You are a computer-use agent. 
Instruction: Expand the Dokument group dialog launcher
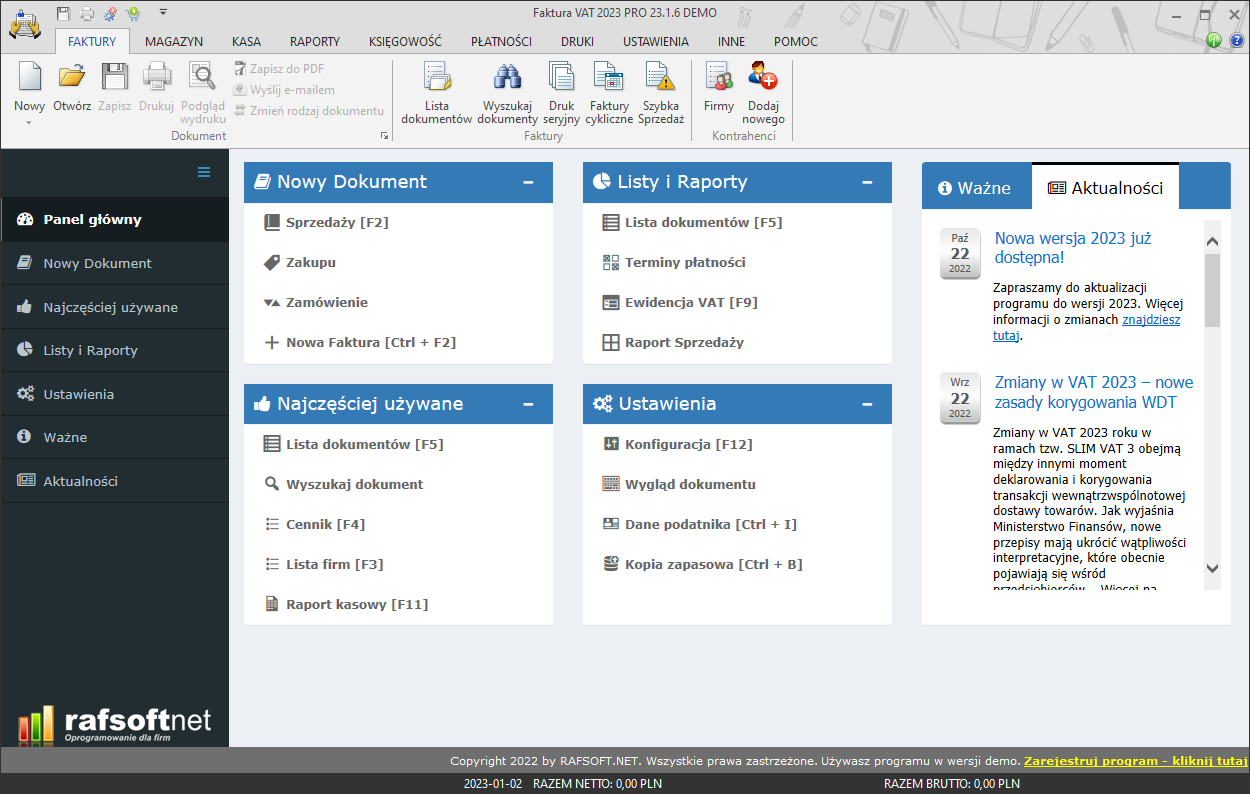point(383,136)
